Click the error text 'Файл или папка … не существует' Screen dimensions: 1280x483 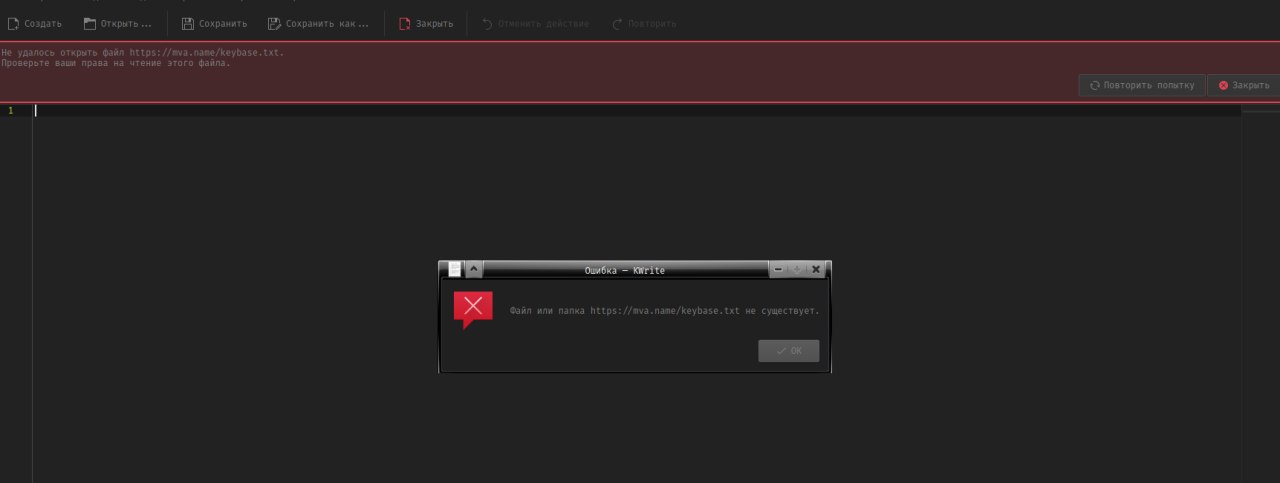coord(664,311)
